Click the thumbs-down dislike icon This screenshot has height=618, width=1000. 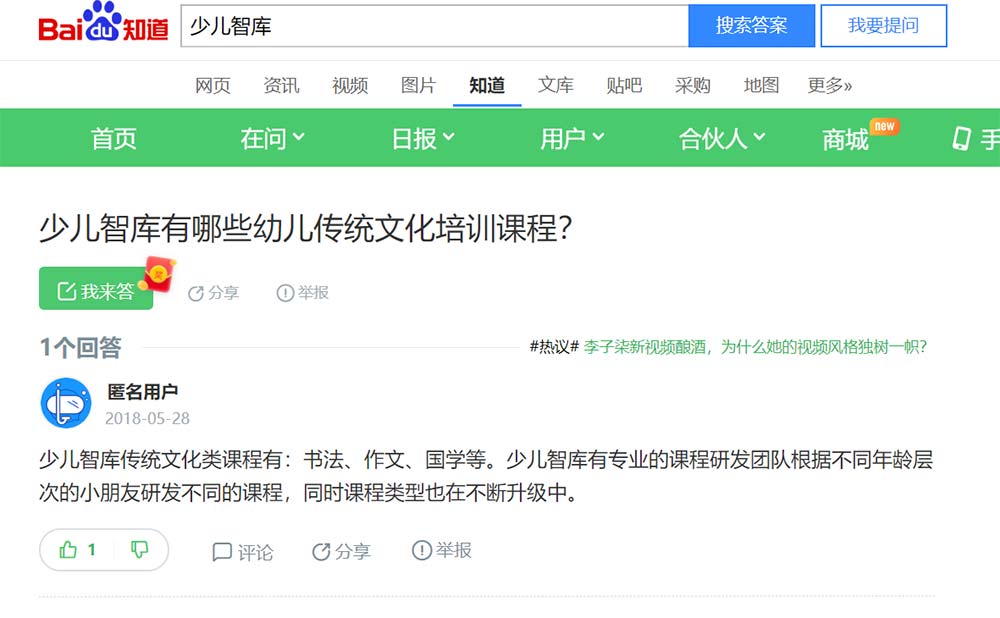tap(140, 550)
